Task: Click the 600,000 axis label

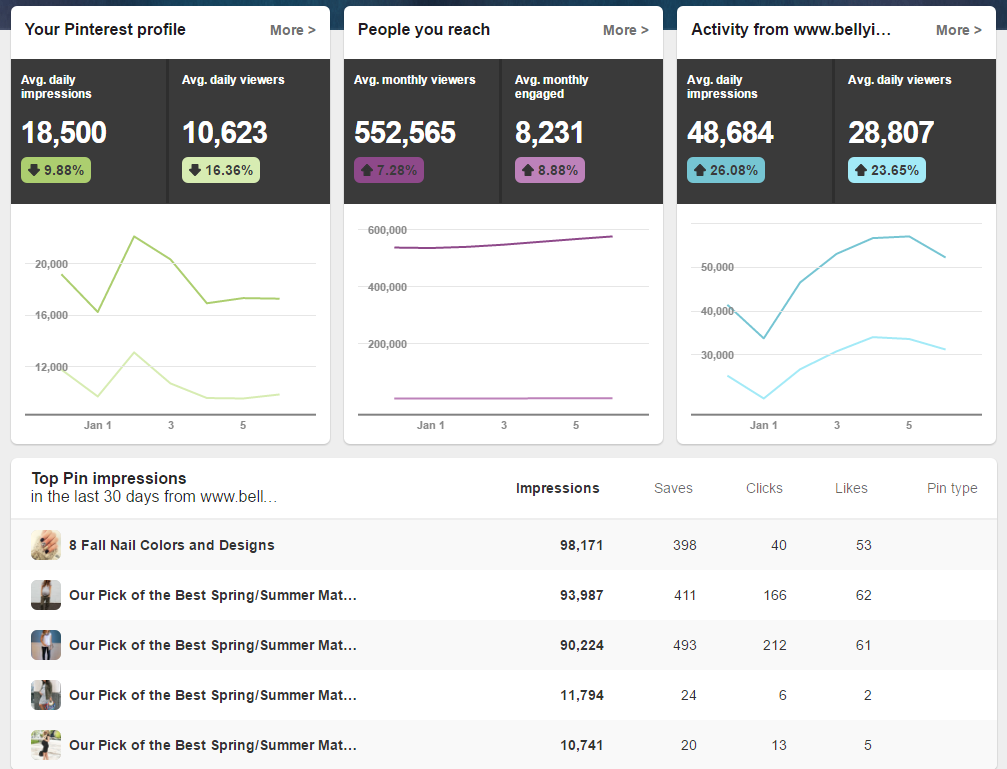Action: tap(387, 230)
